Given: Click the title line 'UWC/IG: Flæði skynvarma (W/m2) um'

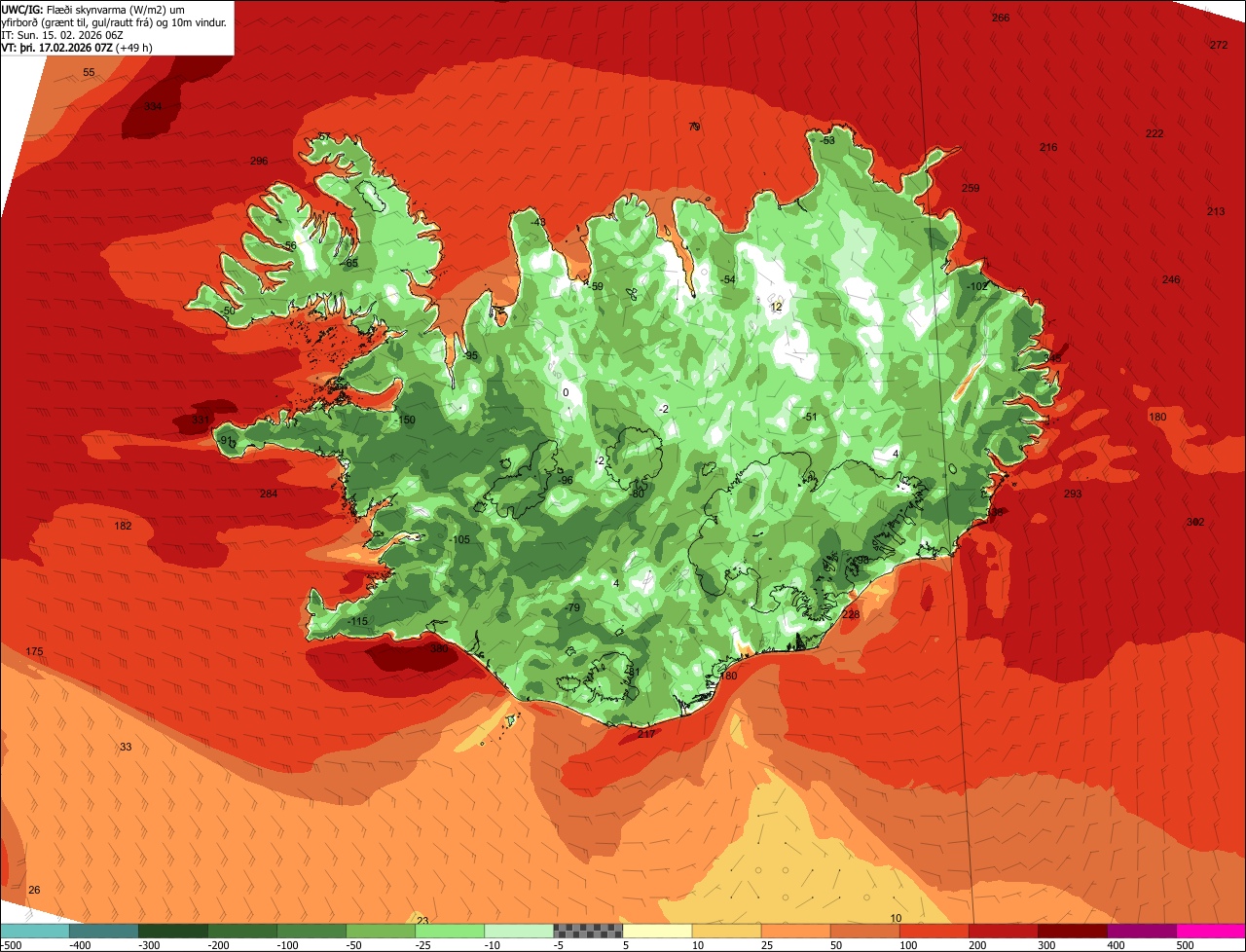Looking at the screenshot, I should [x=93, y=9].
